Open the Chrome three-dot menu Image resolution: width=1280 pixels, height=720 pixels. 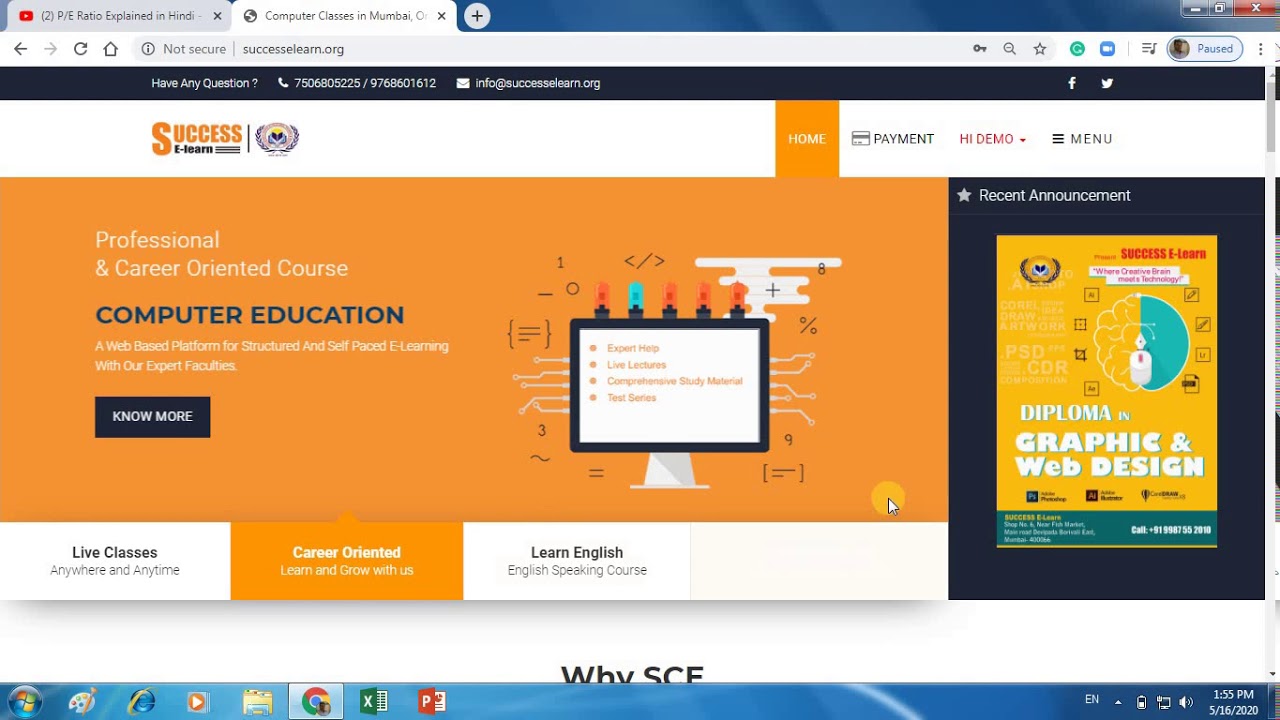click(1259, 49)
